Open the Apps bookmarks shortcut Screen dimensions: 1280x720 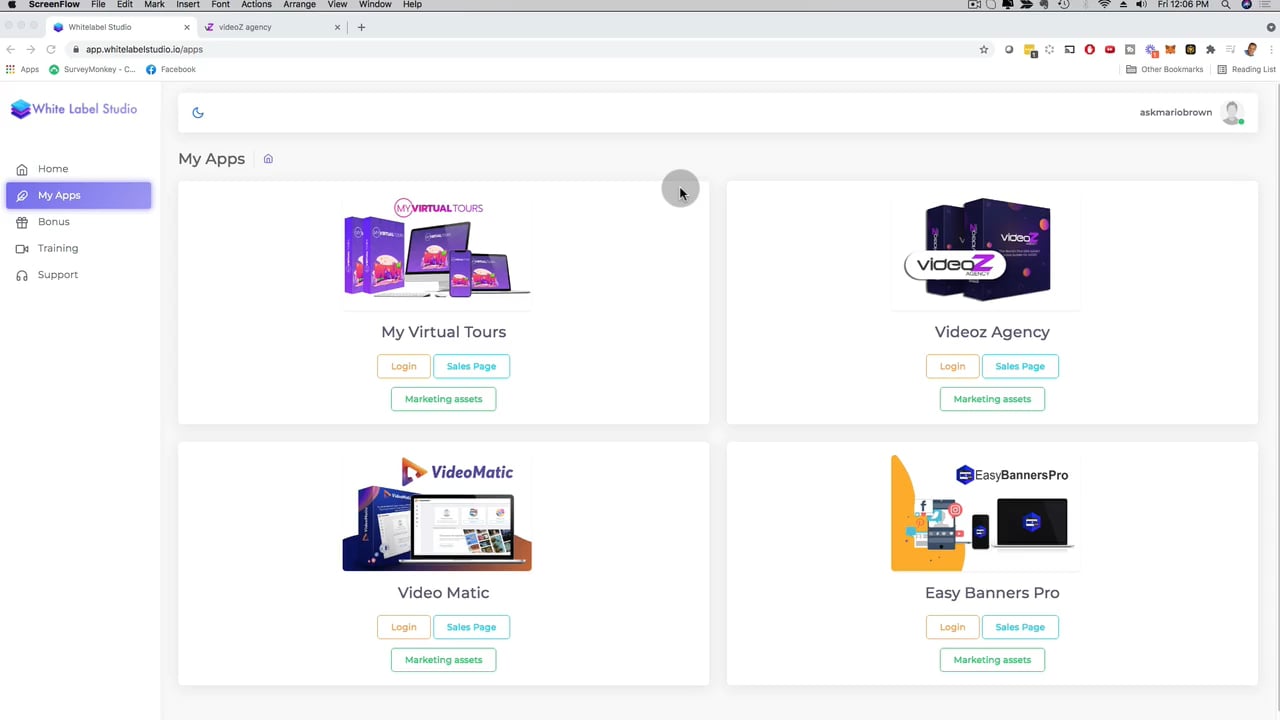(x=22, y=70)
